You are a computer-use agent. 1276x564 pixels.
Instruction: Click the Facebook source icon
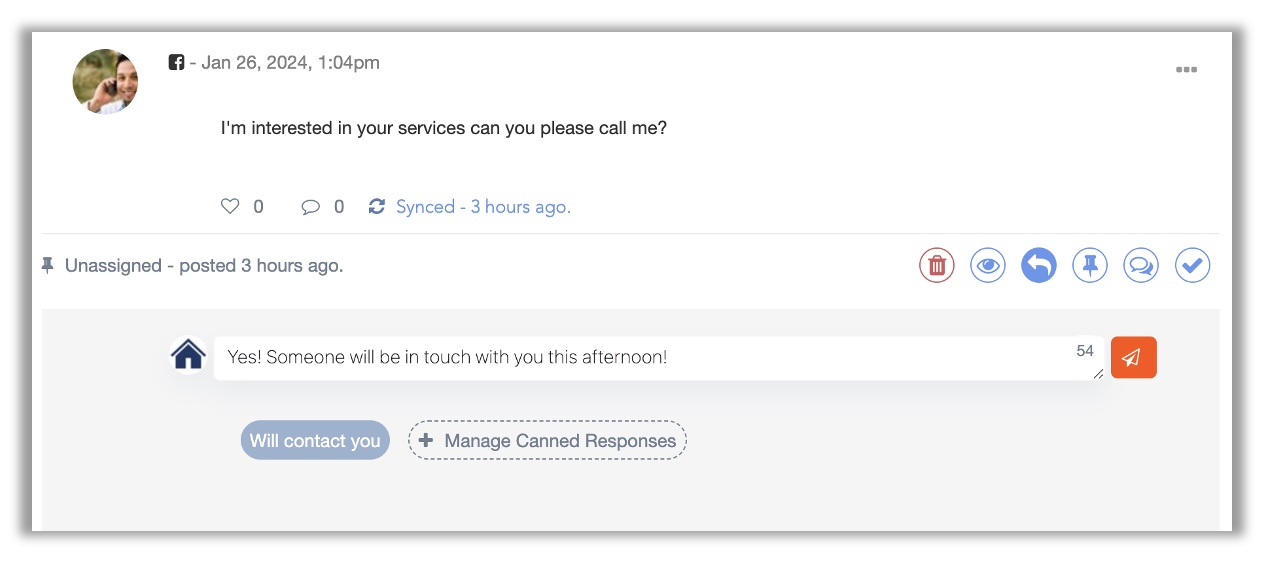176,63
